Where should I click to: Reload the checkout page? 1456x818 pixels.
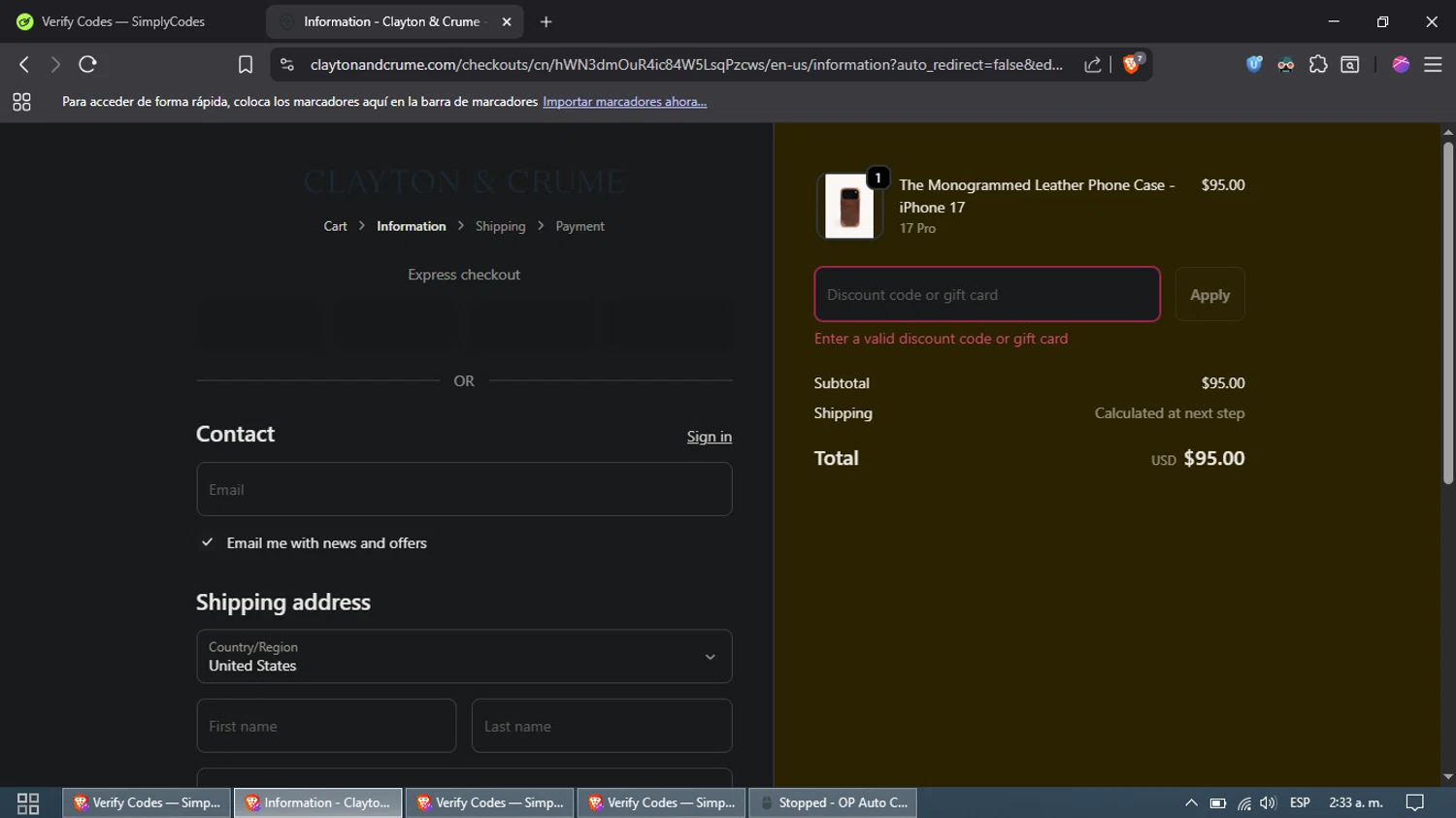[87, 64]
